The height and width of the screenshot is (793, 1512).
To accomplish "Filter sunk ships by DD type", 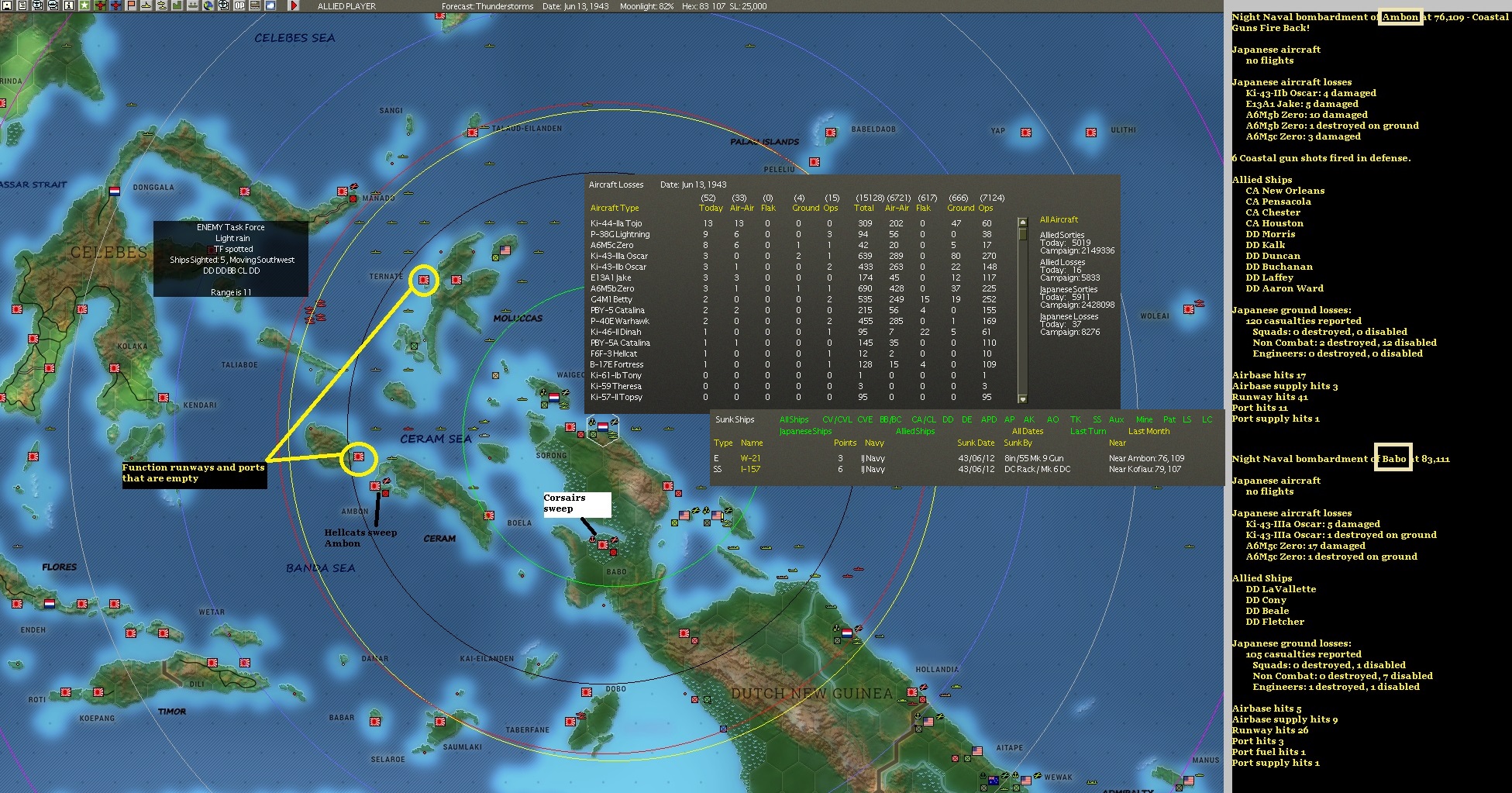I will click(x=948, y=419).
